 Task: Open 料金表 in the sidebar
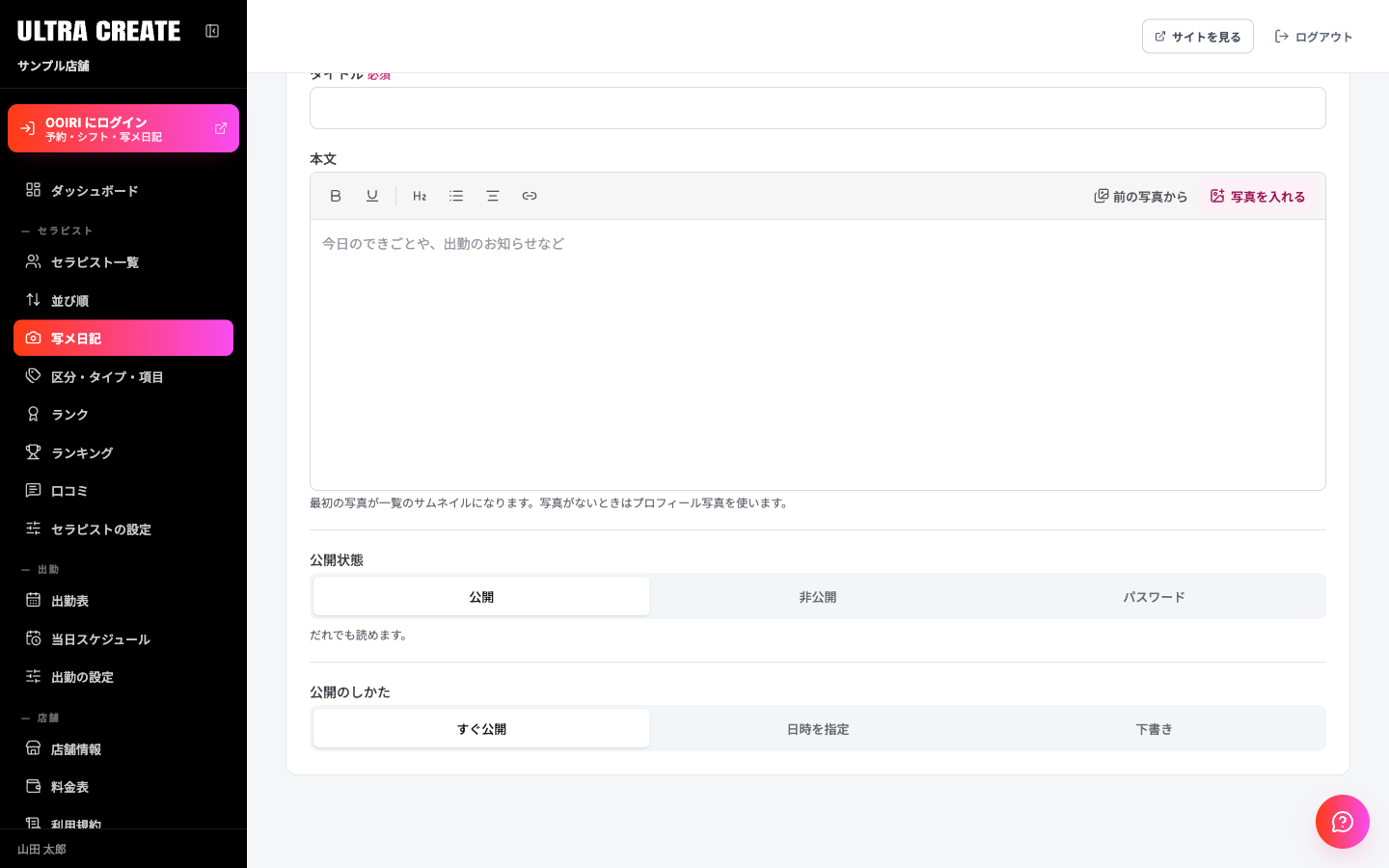(x=123, y=786)
